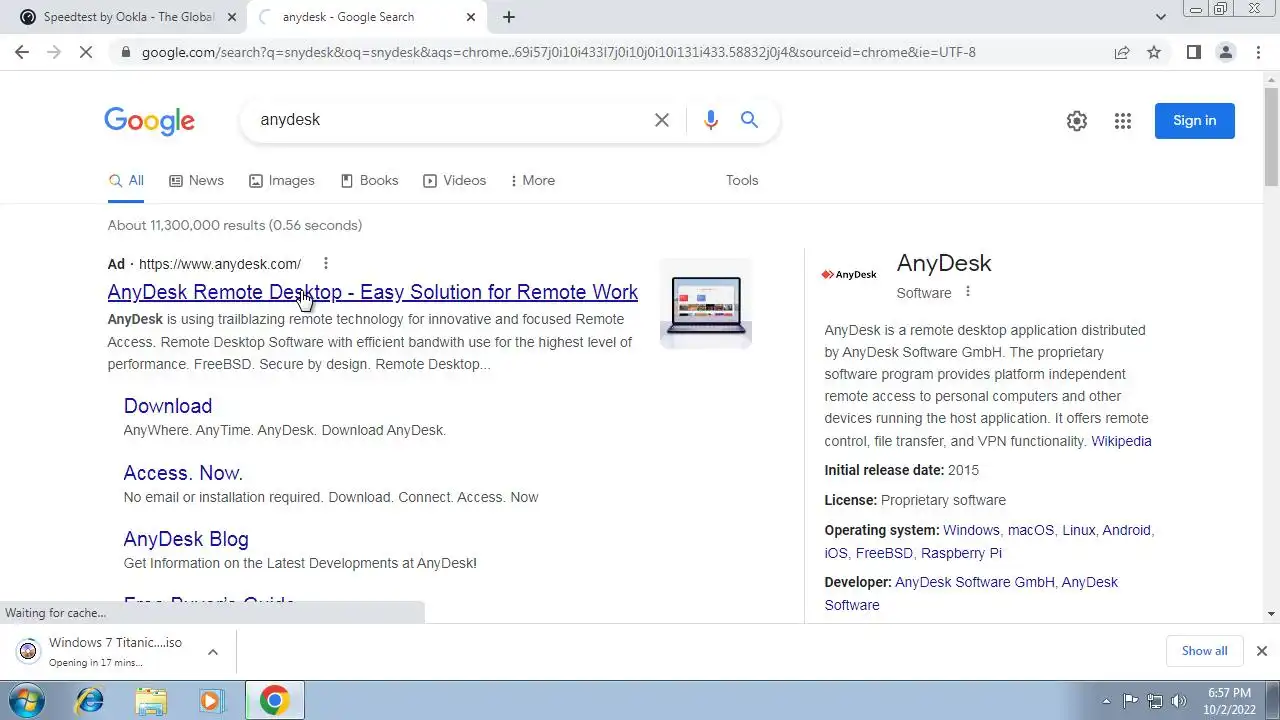Click the address bar URL
The width and height of the screenshot is (1280, 720).
[x=558, y=52]
